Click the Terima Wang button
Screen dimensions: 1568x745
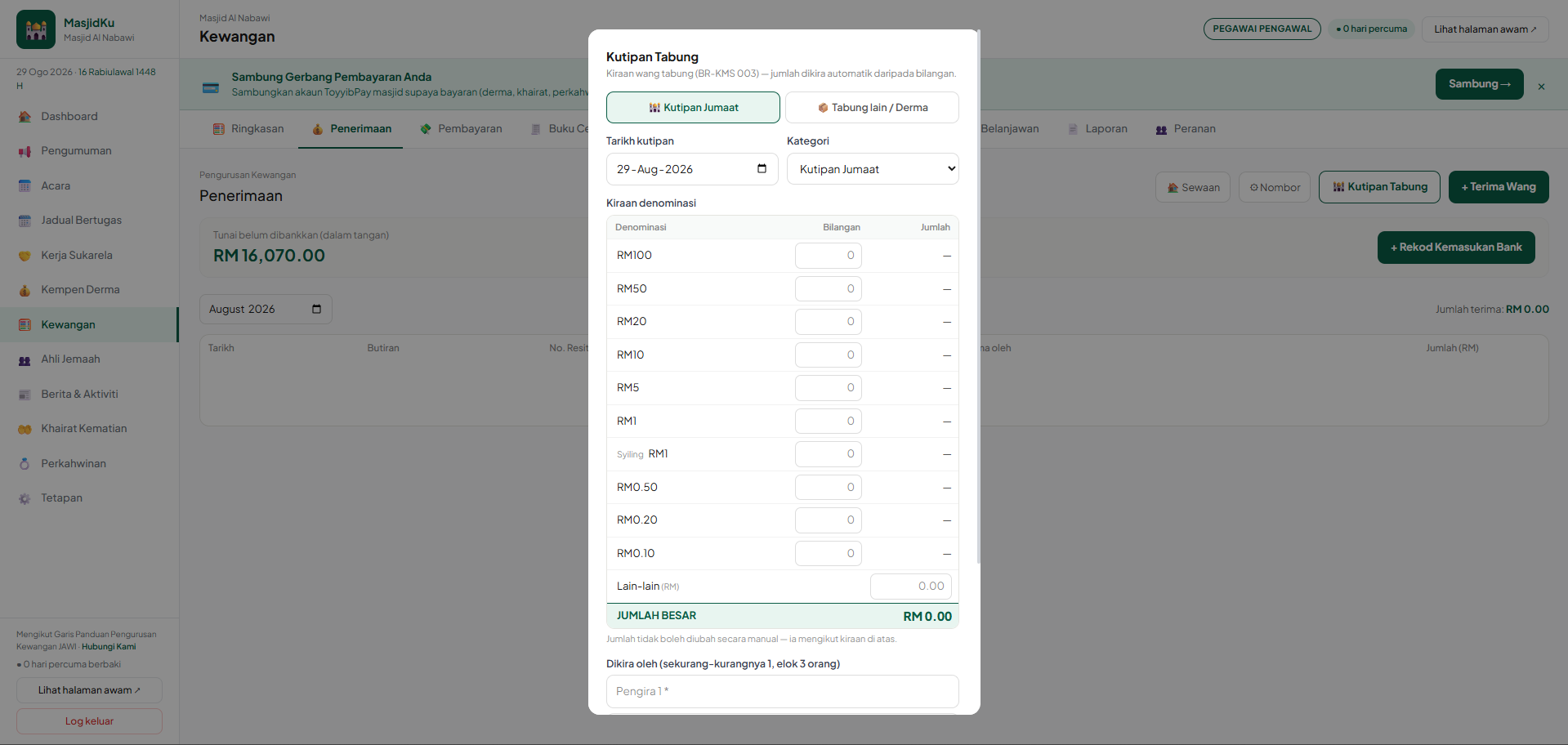(x=1499, y=187)
